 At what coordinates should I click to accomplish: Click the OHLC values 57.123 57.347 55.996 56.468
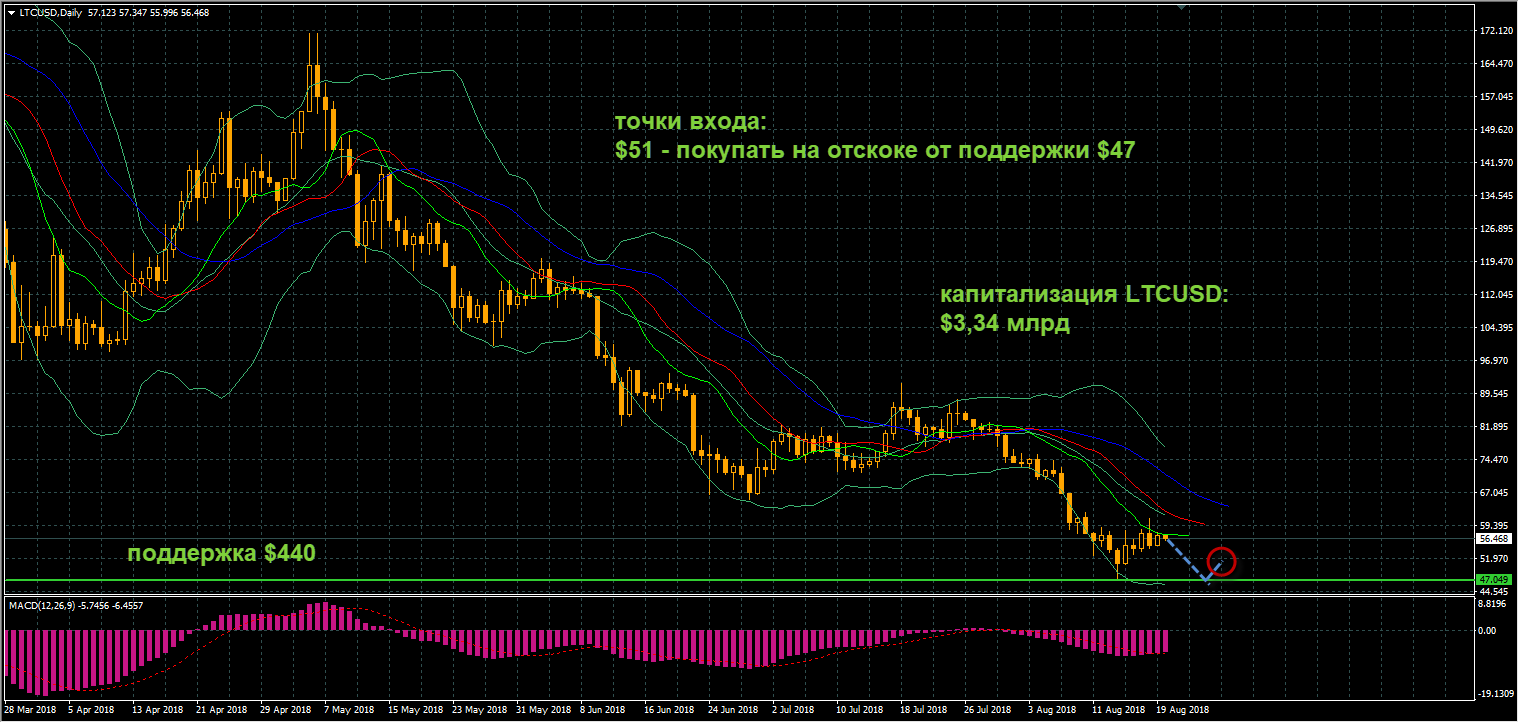tap(148, 13)
